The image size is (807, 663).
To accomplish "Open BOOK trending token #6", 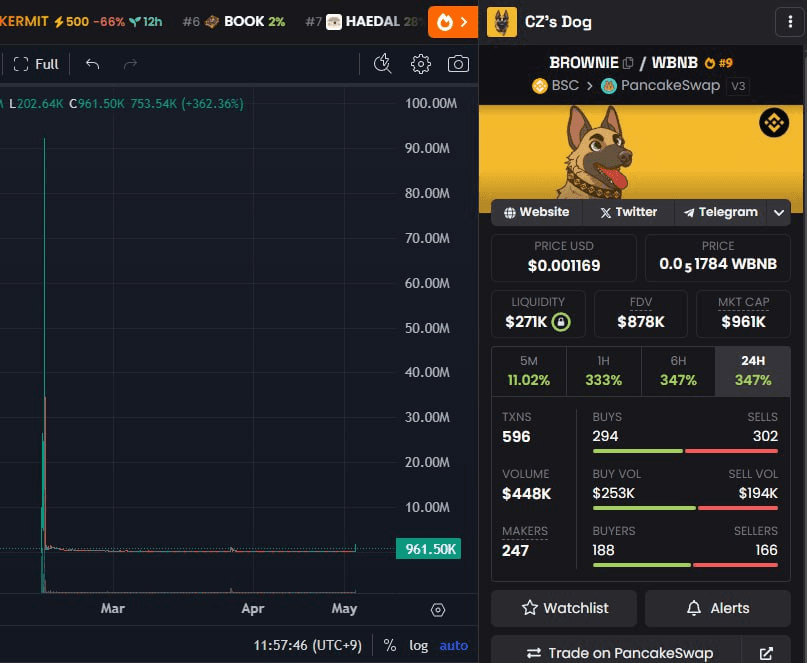I will pos(234,22).
